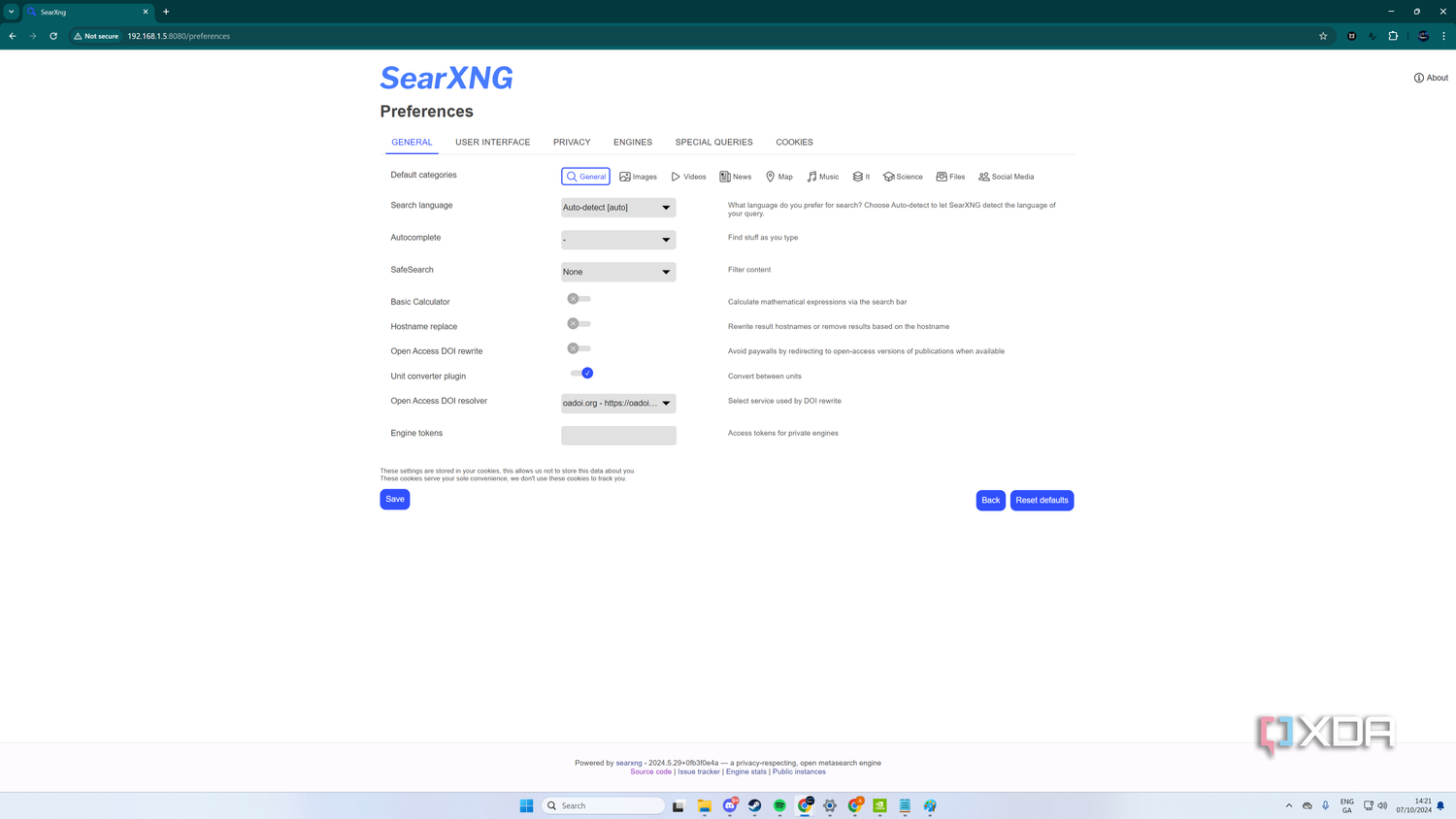Disable the Unit converter plugin switch
This screenshot has height=819, width=1456.
point(581,373)
